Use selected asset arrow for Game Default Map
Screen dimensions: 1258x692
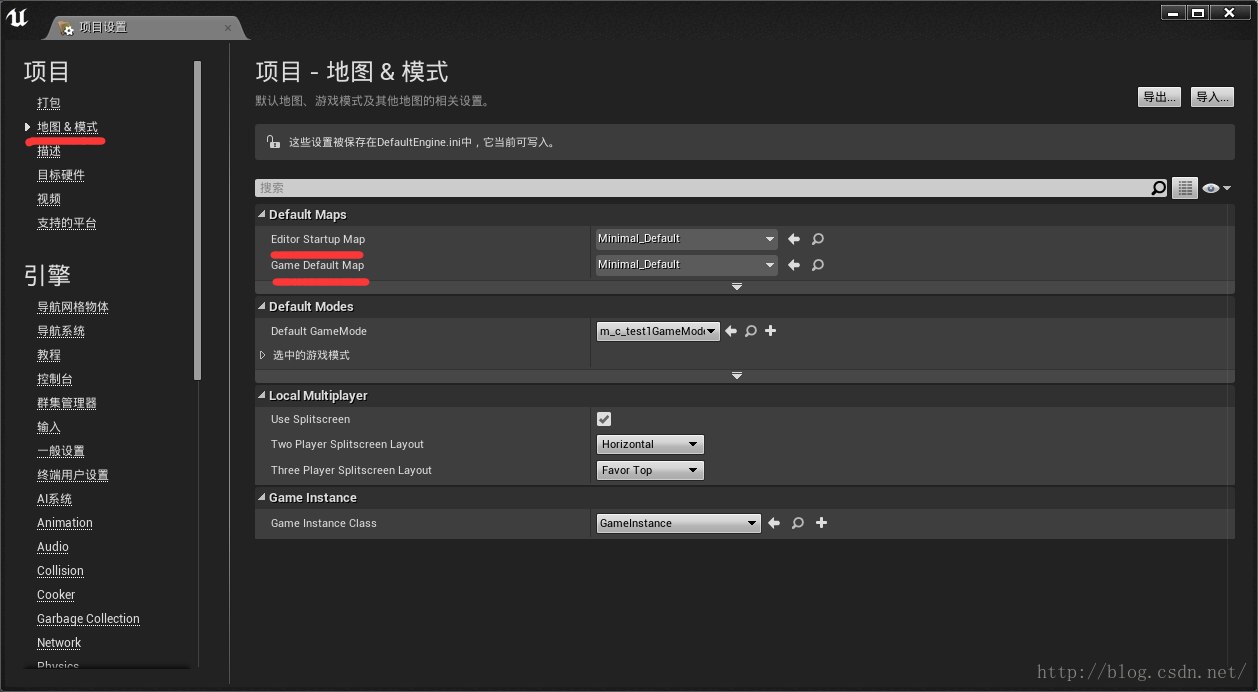[794, 265]
